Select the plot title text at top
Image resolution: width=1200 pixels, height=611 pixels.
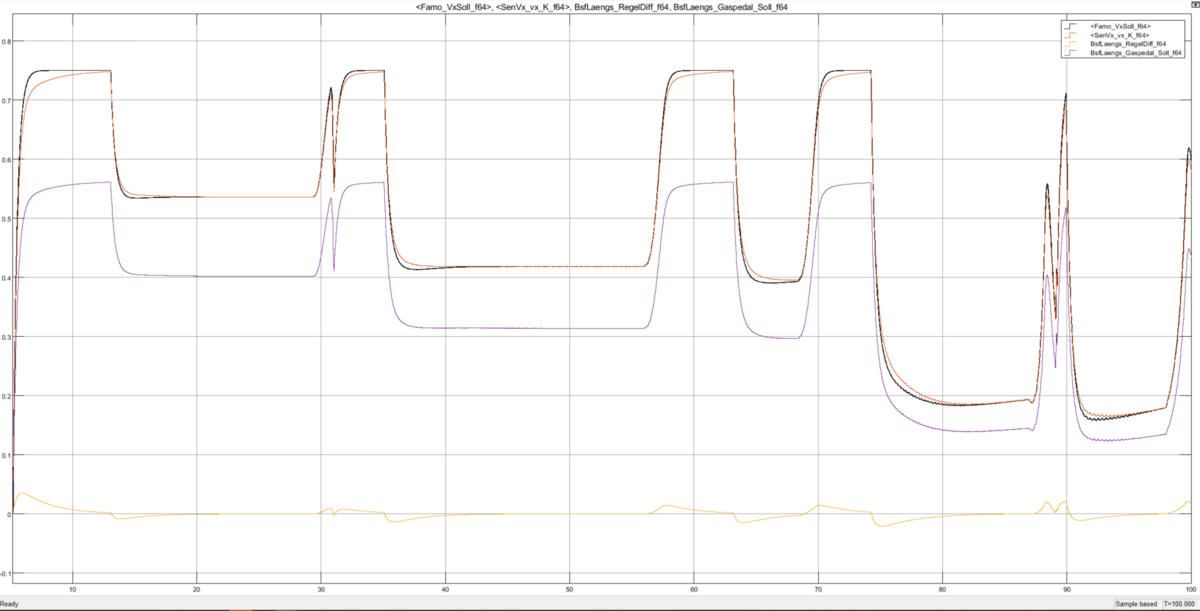pyautogui.click(x=601, y=8)
